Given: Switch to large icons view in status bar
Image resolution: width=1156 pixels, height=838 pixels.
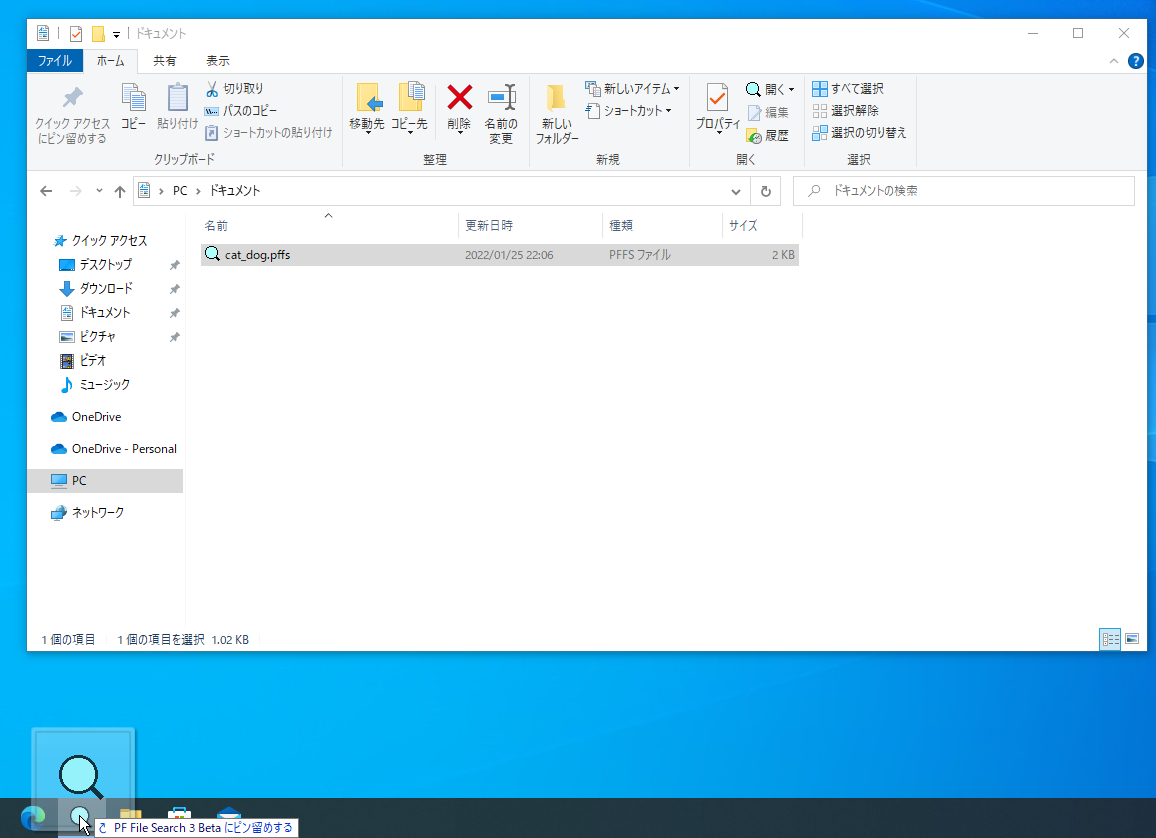Looking at the screenshot, I should click(x=1132, y=639).
